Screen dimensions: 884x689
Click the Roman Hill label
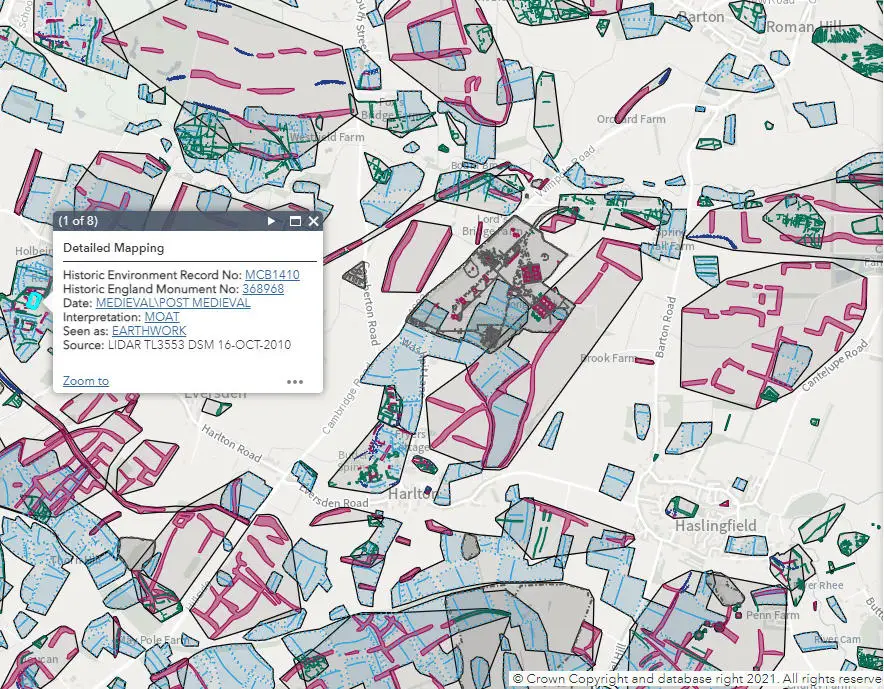[805, 26]
